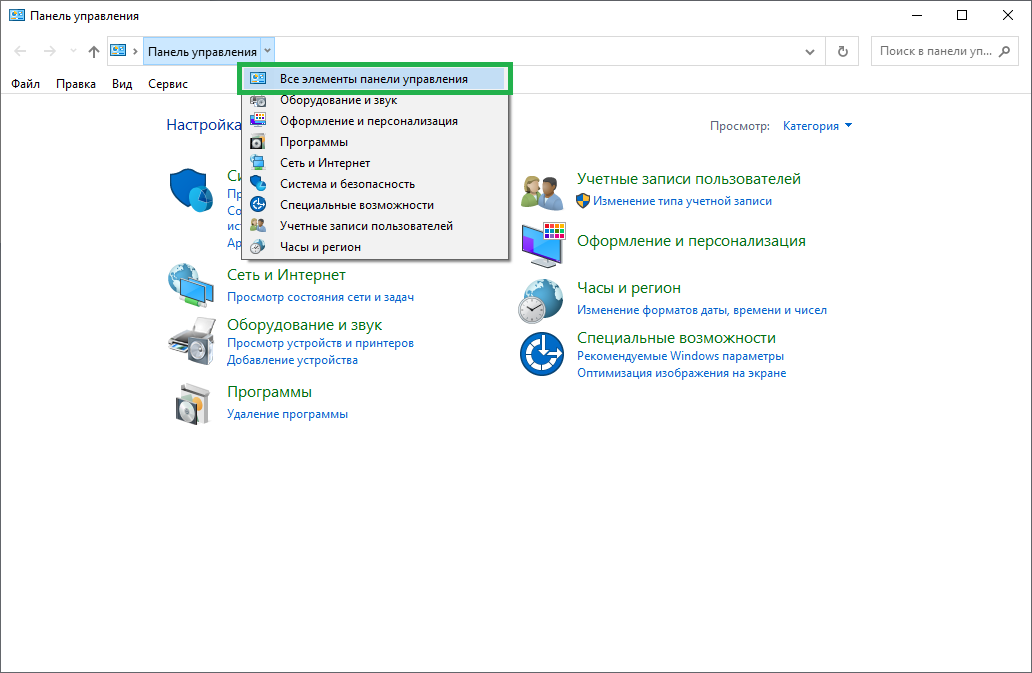Open the Правка menu
The image size is (1032, 673).
click(x=76, y=84)
